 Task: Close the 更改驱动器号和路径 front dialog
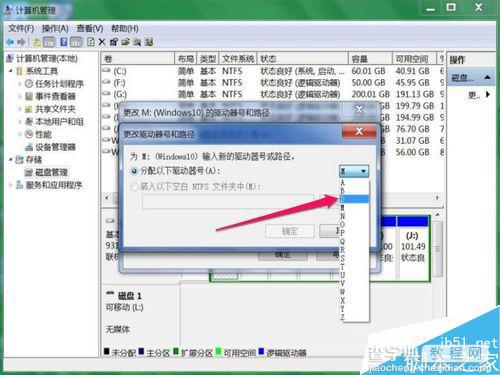359,132
